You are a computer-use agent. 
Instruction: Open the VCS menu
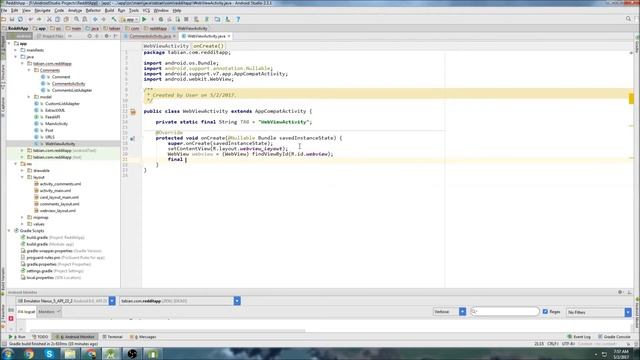(146, 10)
